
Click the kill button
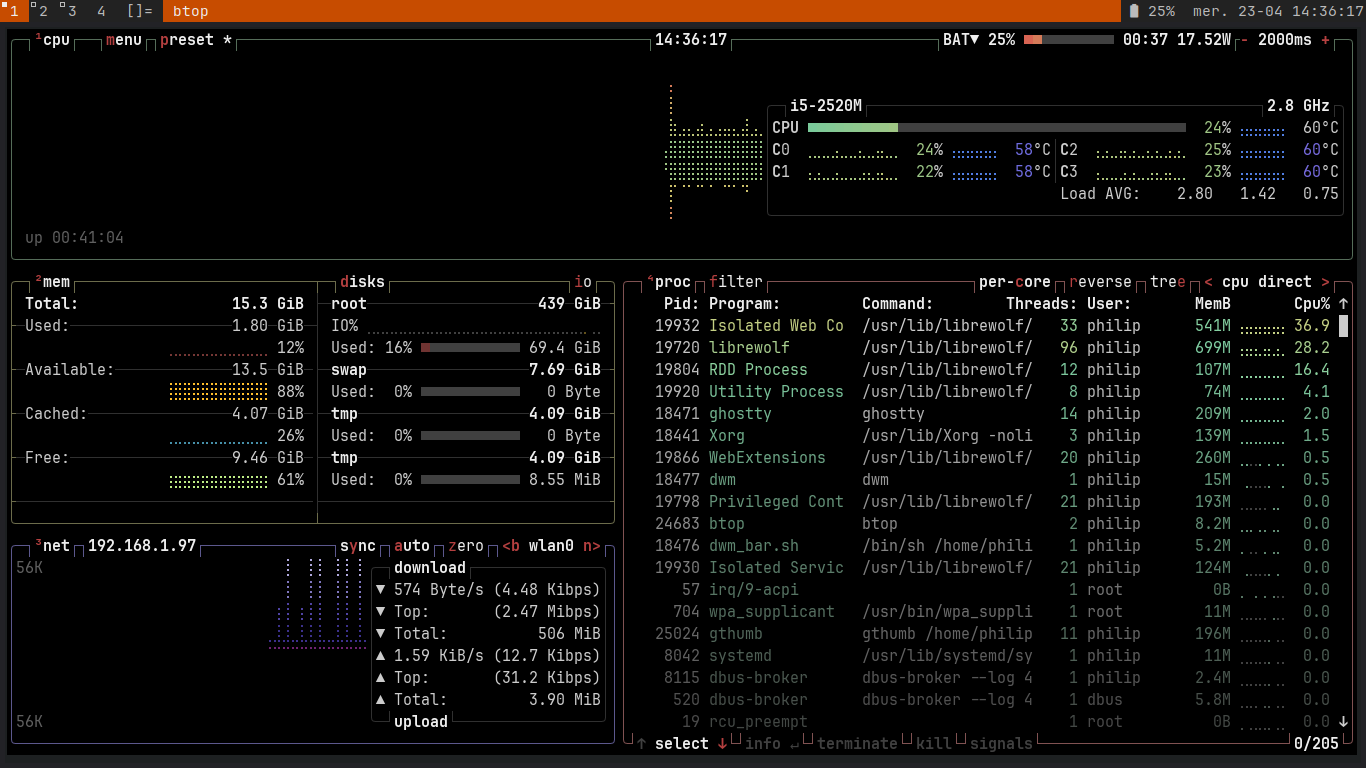pyautogui.click(x=934, y=744)
